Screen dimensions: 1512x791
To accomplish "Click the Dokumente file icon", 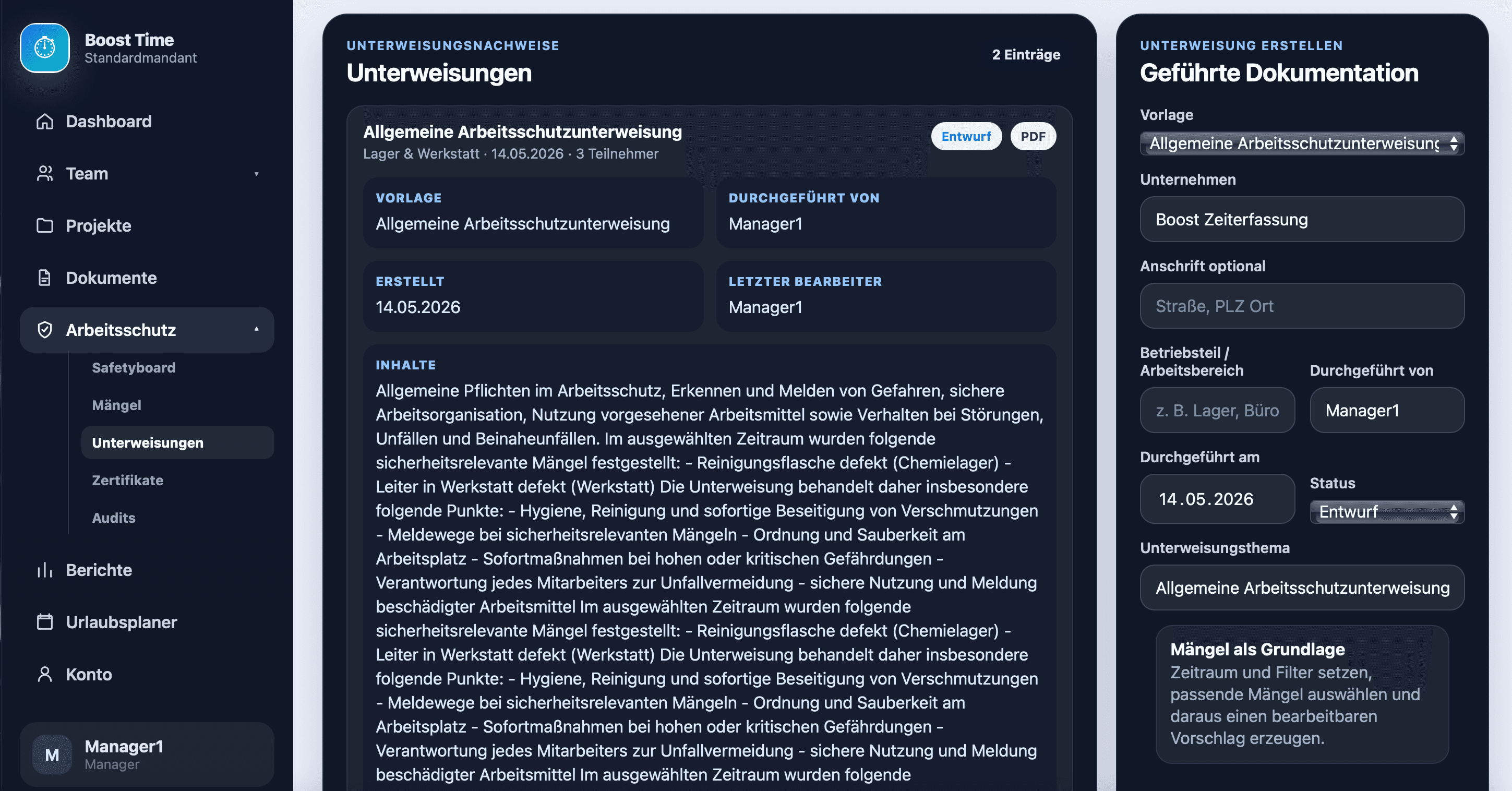I will [45, 278].
